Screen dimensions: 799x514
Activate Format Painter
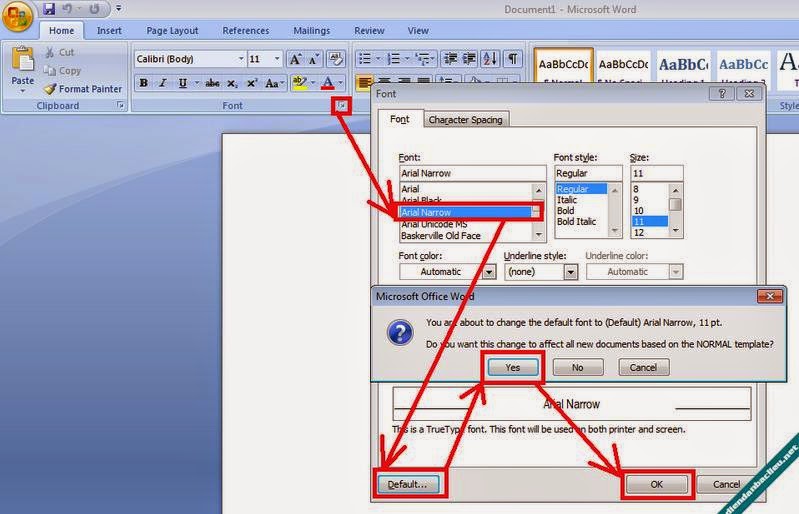pos(83,89)
